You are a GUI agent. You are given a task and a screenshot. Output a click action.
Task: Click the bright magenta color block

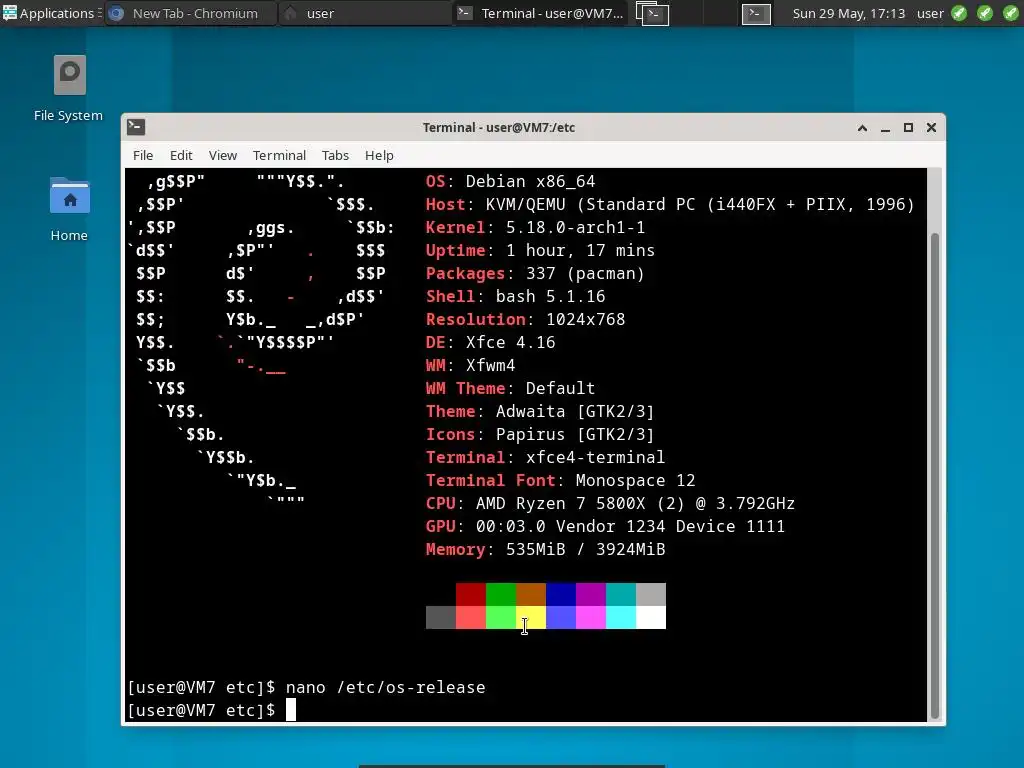(x=591, y=618)
